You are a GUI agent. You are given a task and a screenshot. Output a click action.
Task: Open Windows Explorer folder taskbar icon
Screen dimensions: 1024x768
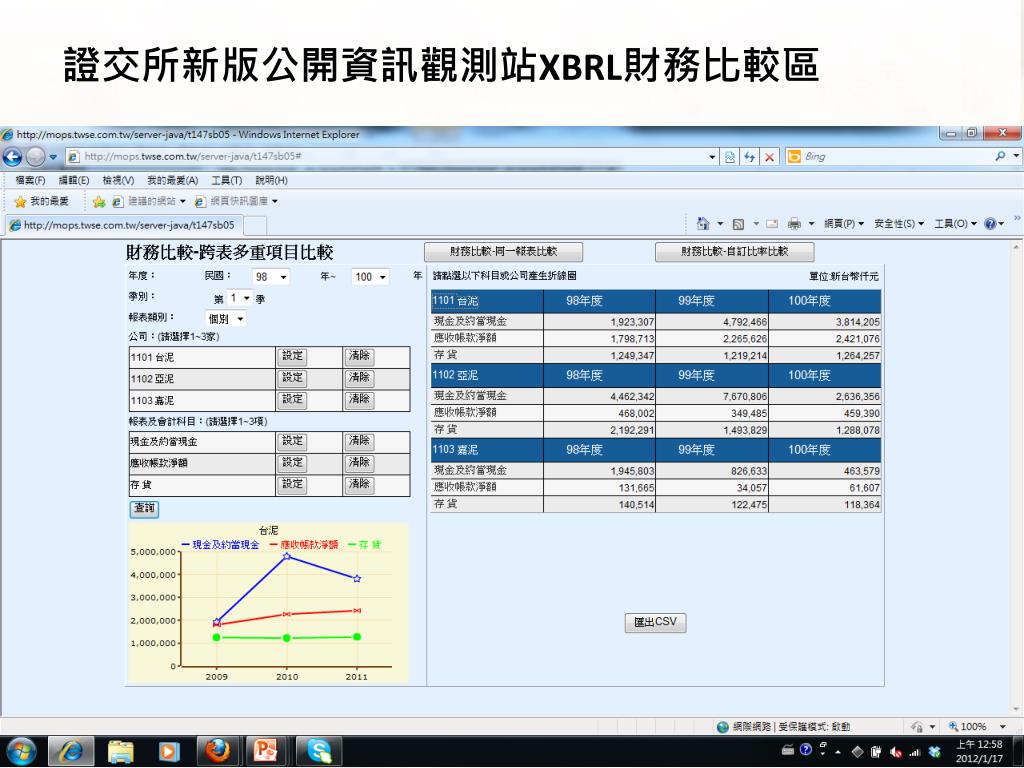tap(120, 752)
